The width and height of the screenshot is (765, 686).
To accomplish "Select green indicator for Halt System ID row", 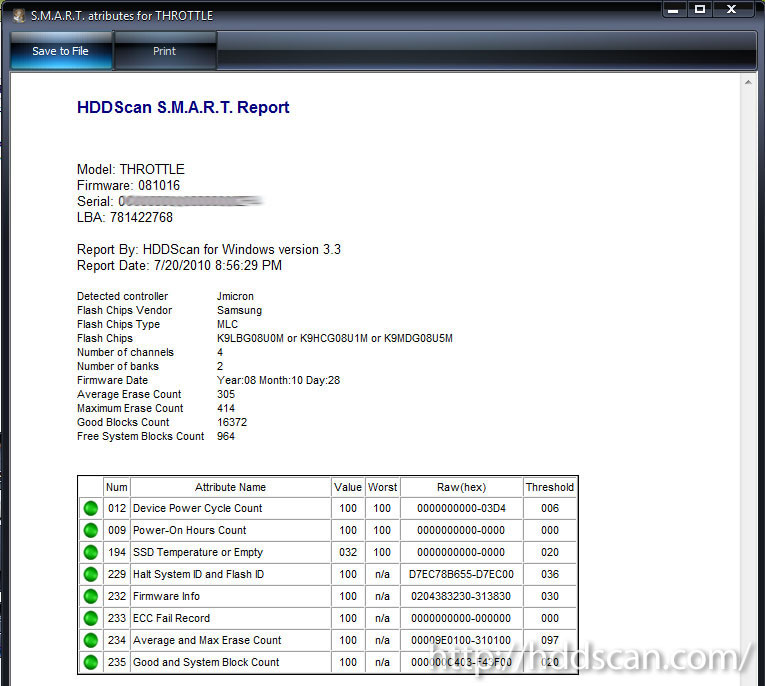I will point(91,574).
